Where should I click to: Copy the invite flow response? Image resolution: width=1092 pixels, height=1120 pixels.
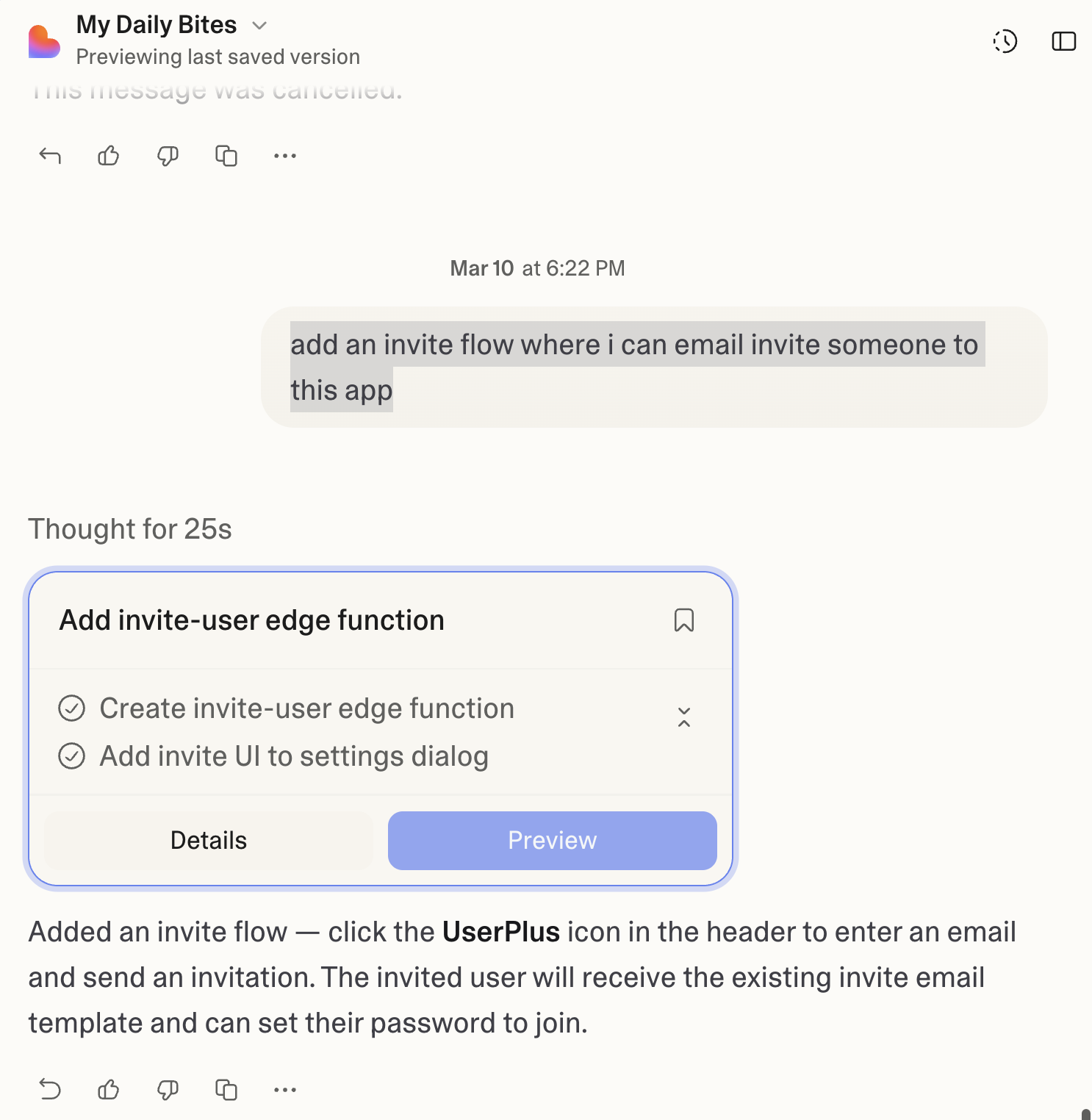pos(226,1090)
